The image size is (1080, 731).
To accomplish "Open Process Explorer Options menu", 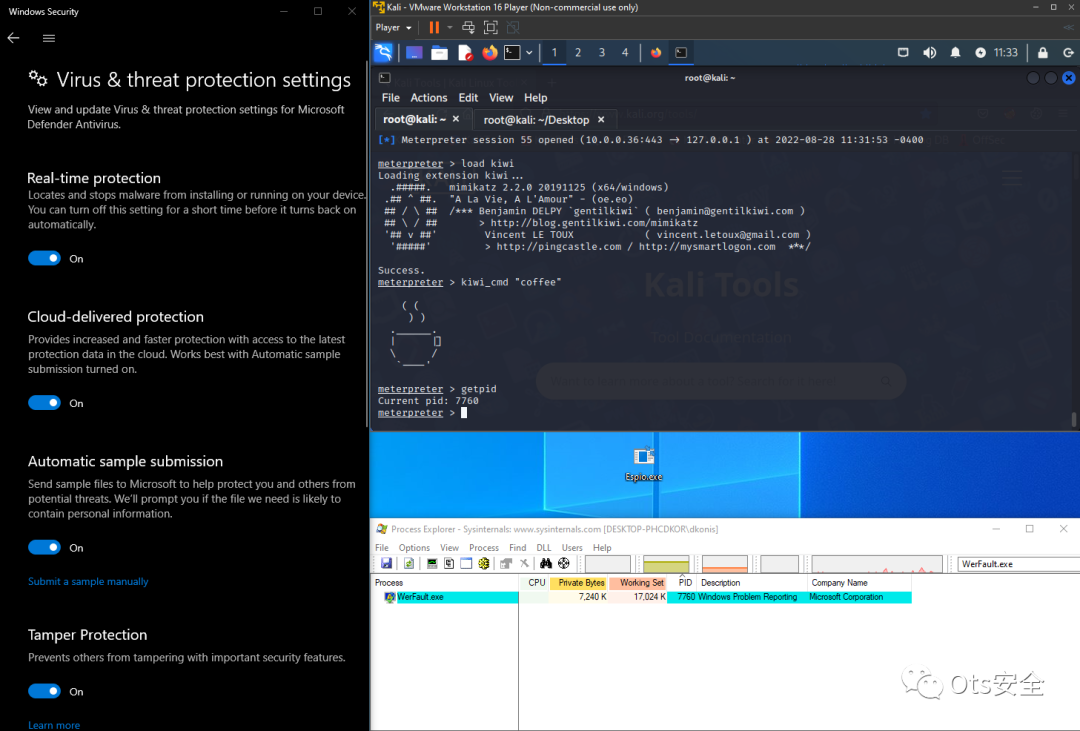I will [414, 548].
